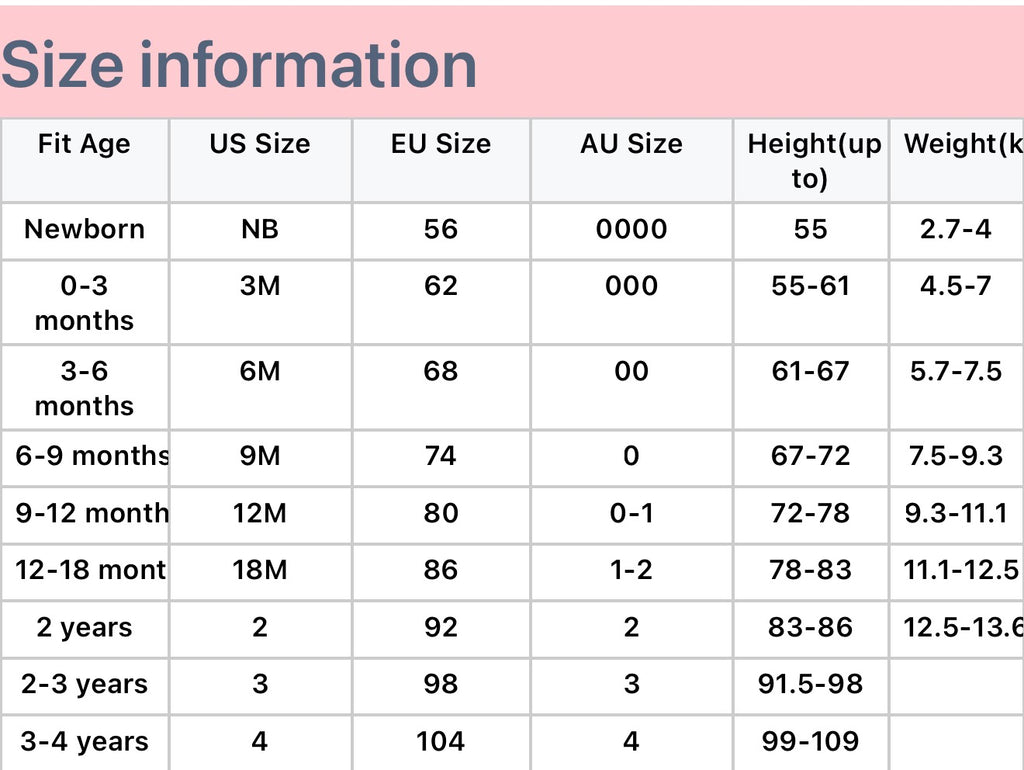The width and height of the screenshot is (1024, 770).
Task: Click the weight 2.7-4 cell
Action: point(955,229)
